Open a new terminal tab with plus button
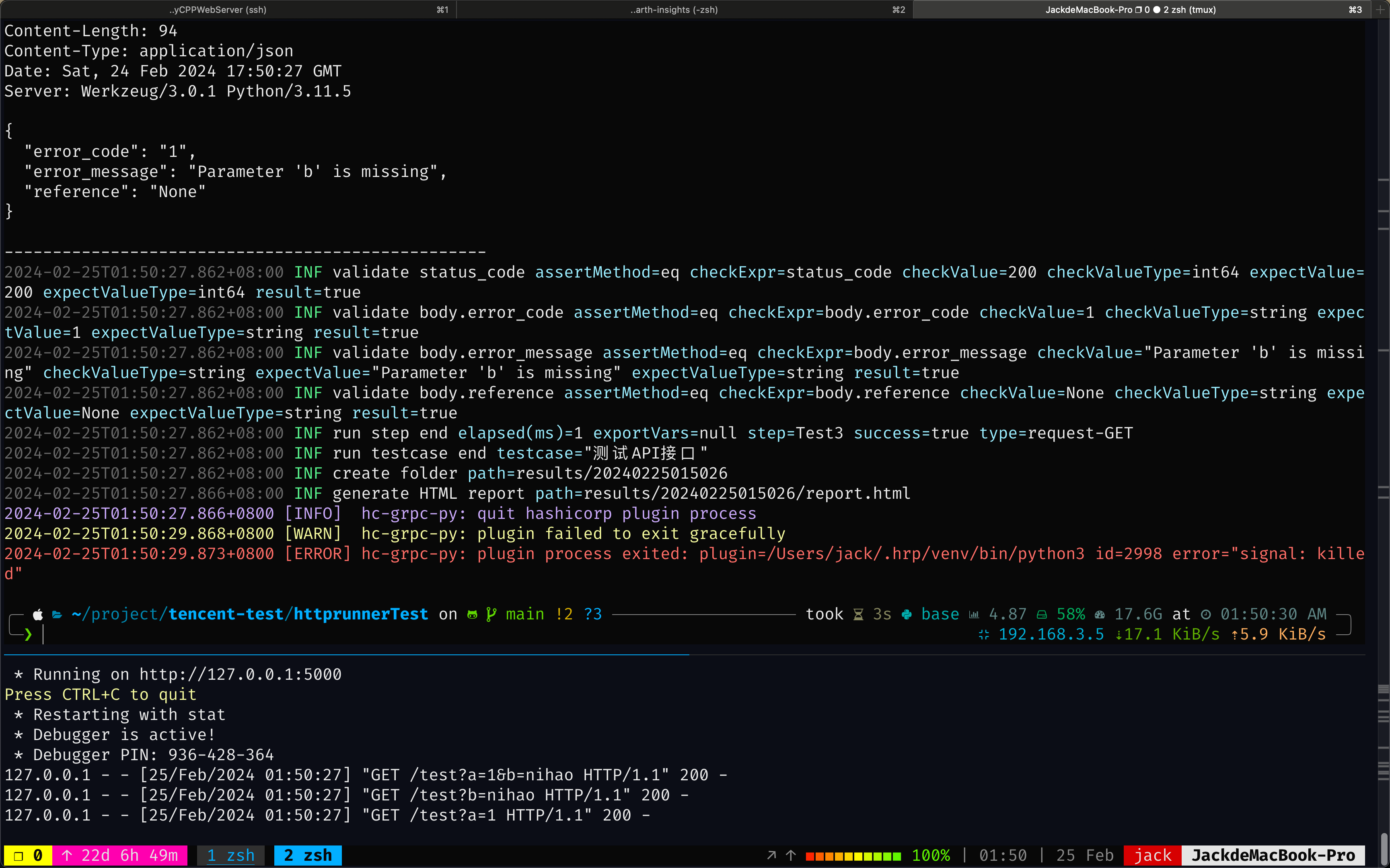Image resolution: width=1390 pixels, height=868 pixels. [x=1380, y=9]
